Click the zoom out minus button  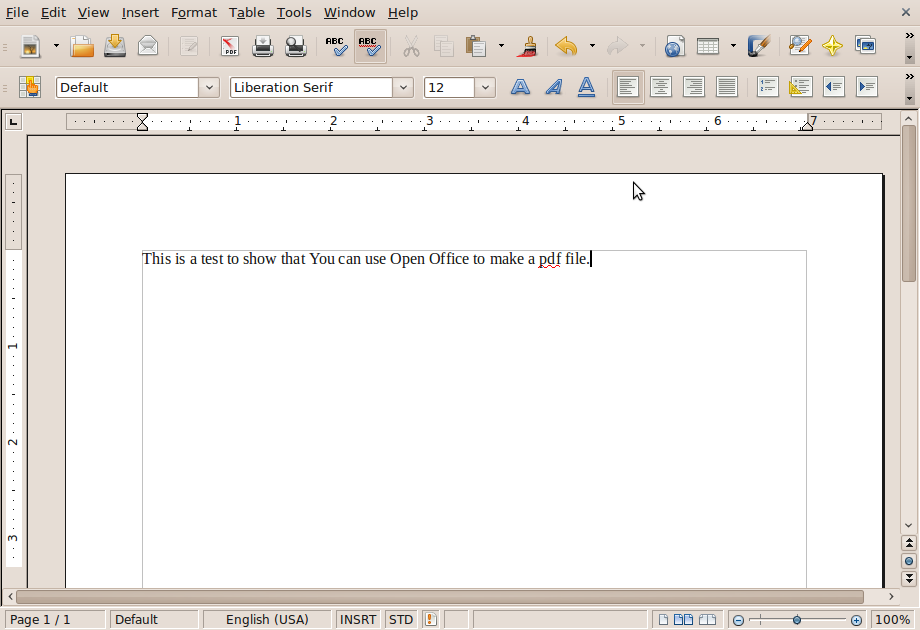(739, 620)
